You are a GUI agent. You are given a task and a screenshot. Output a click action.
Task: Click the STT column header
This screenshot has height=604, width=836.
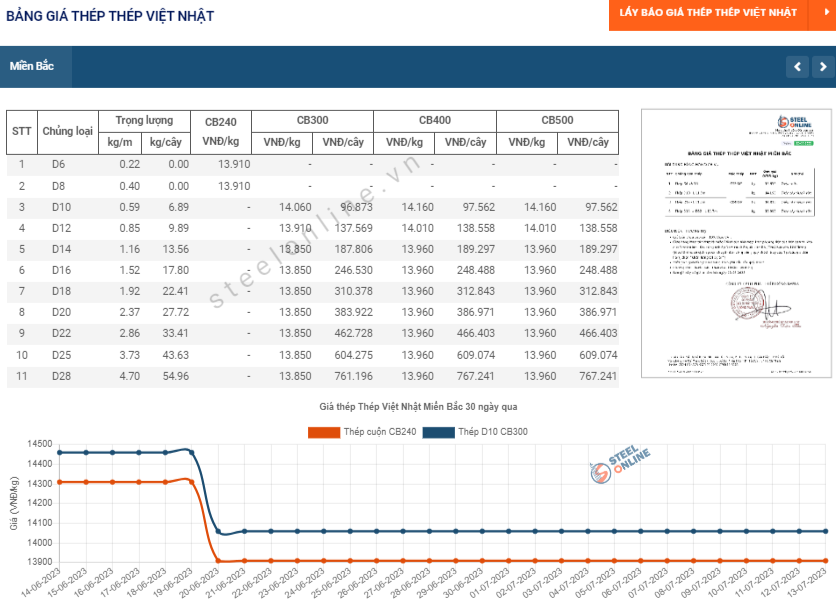tap(22, 132)
